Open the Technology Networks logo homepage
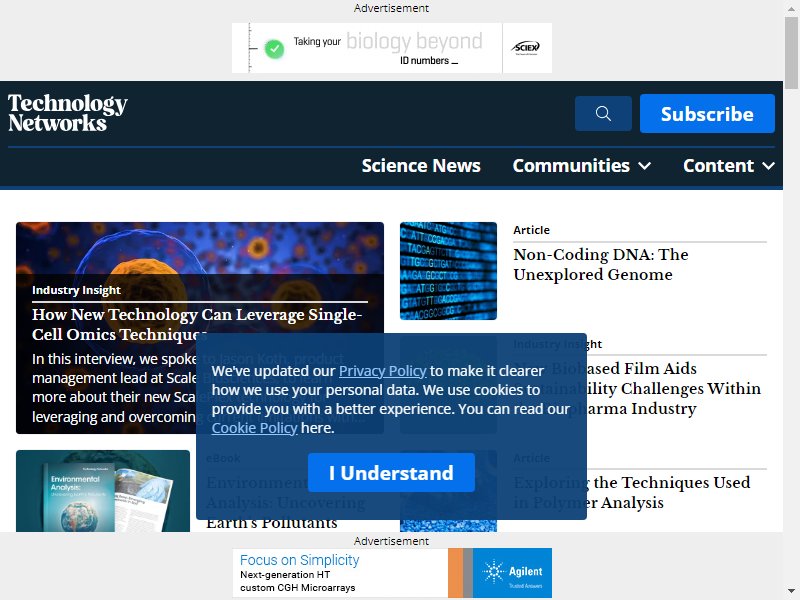The width and height of the screenshot is (800, 600). point(67,113)
